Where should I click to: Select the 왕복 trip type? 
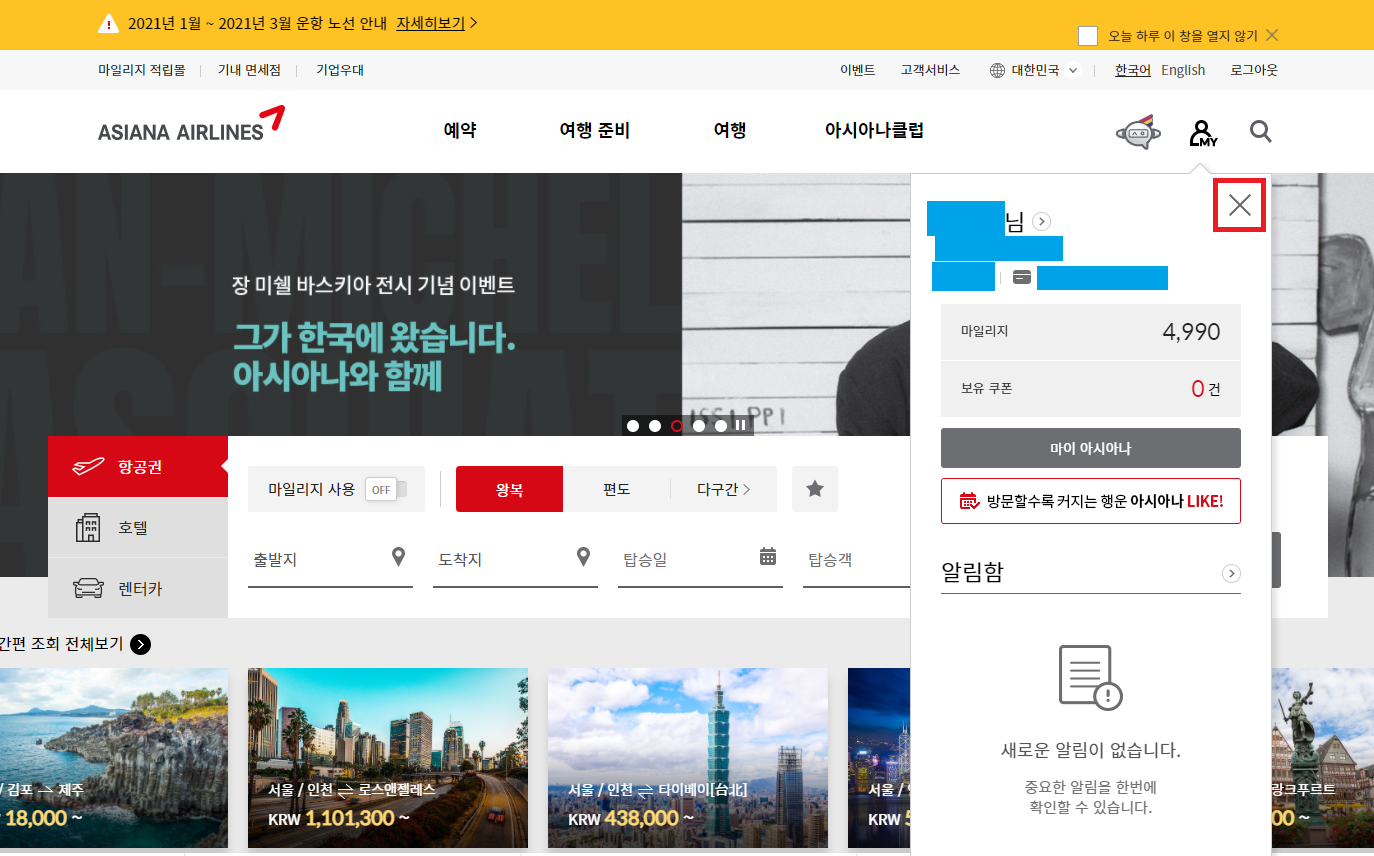[x=509, y=489]
